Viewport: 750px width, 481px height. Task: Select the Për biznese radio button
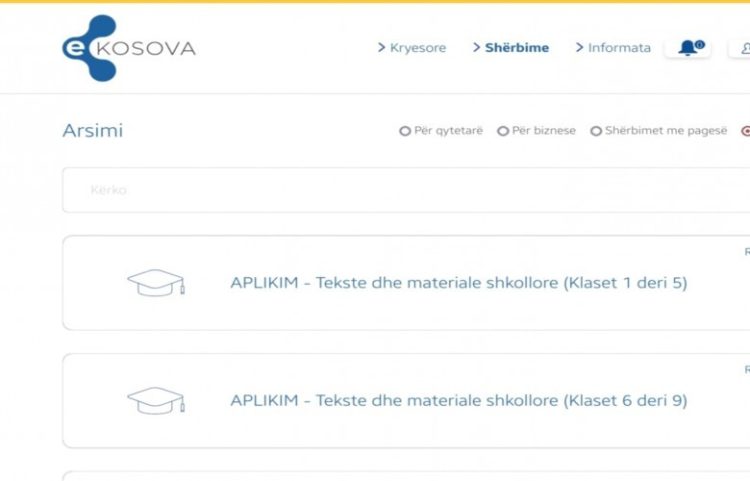pyautogui.click(x=503, y=131)
